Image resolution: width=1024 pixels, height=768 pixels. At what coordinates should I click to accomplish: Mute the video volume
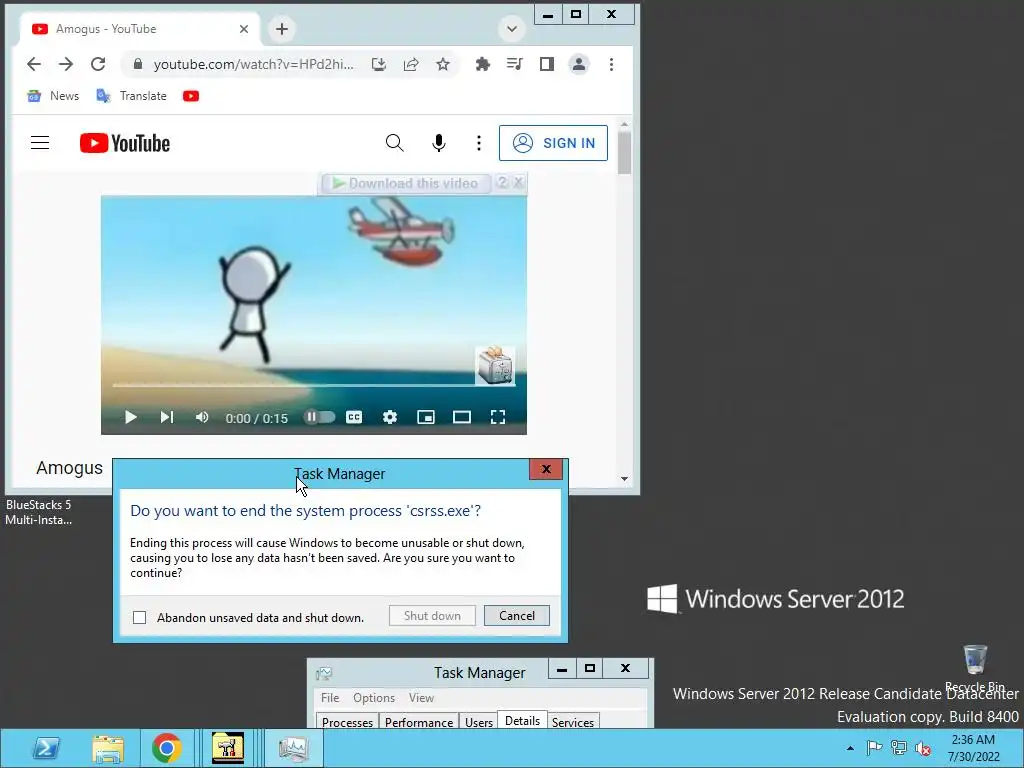[202, 417]
